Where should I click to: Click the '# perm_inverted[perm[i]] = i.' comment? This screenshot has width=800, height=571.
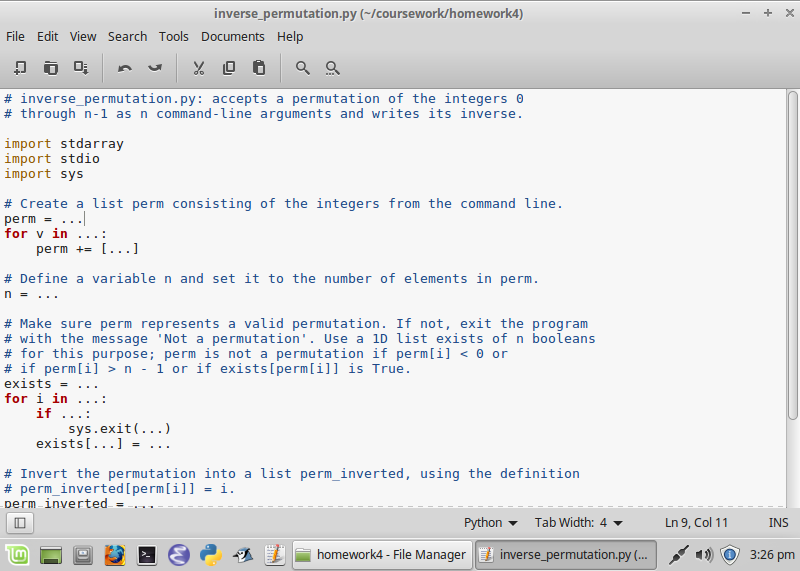[119, 489]
